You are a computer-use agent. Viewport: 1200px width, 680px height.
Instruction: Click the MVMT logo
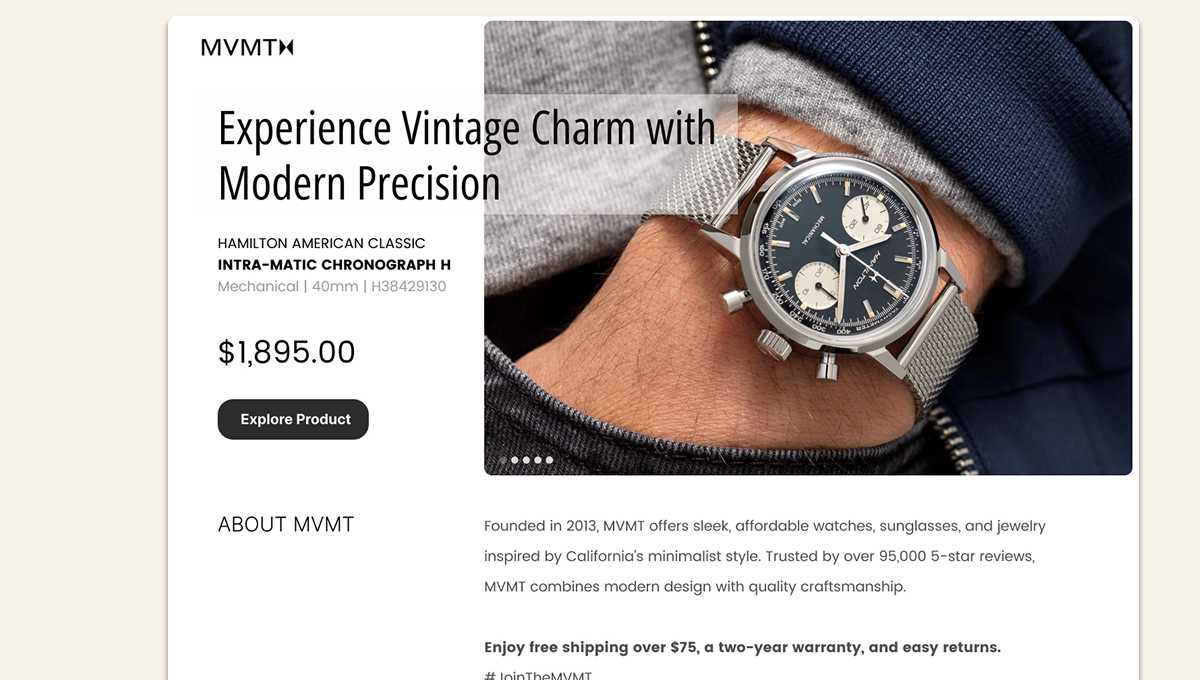[247, 47]
